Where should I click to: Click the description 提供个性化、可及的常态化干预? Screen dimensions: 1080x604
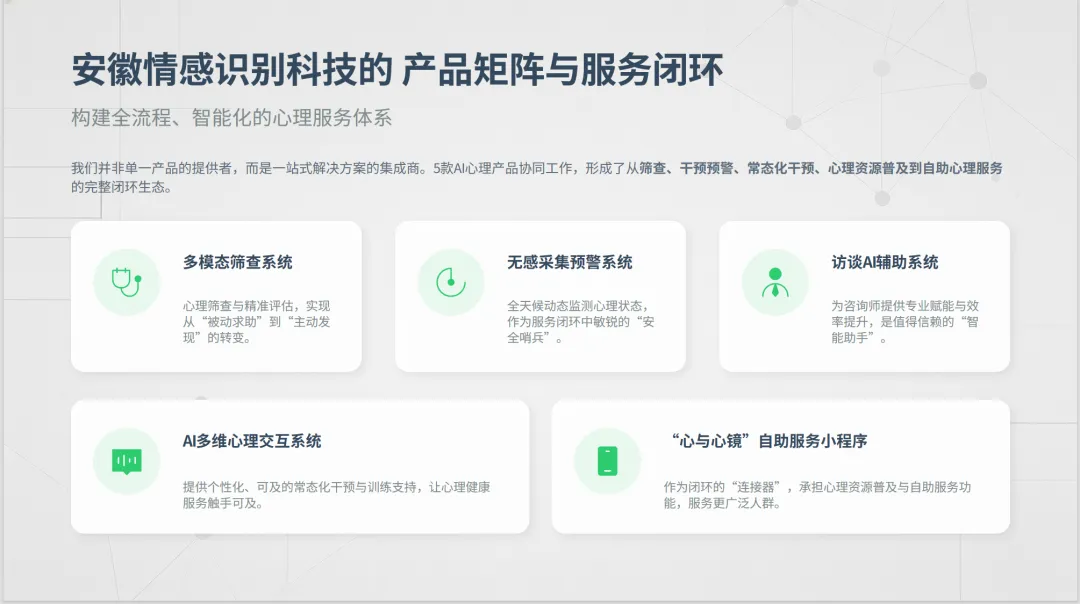point(336,495)
